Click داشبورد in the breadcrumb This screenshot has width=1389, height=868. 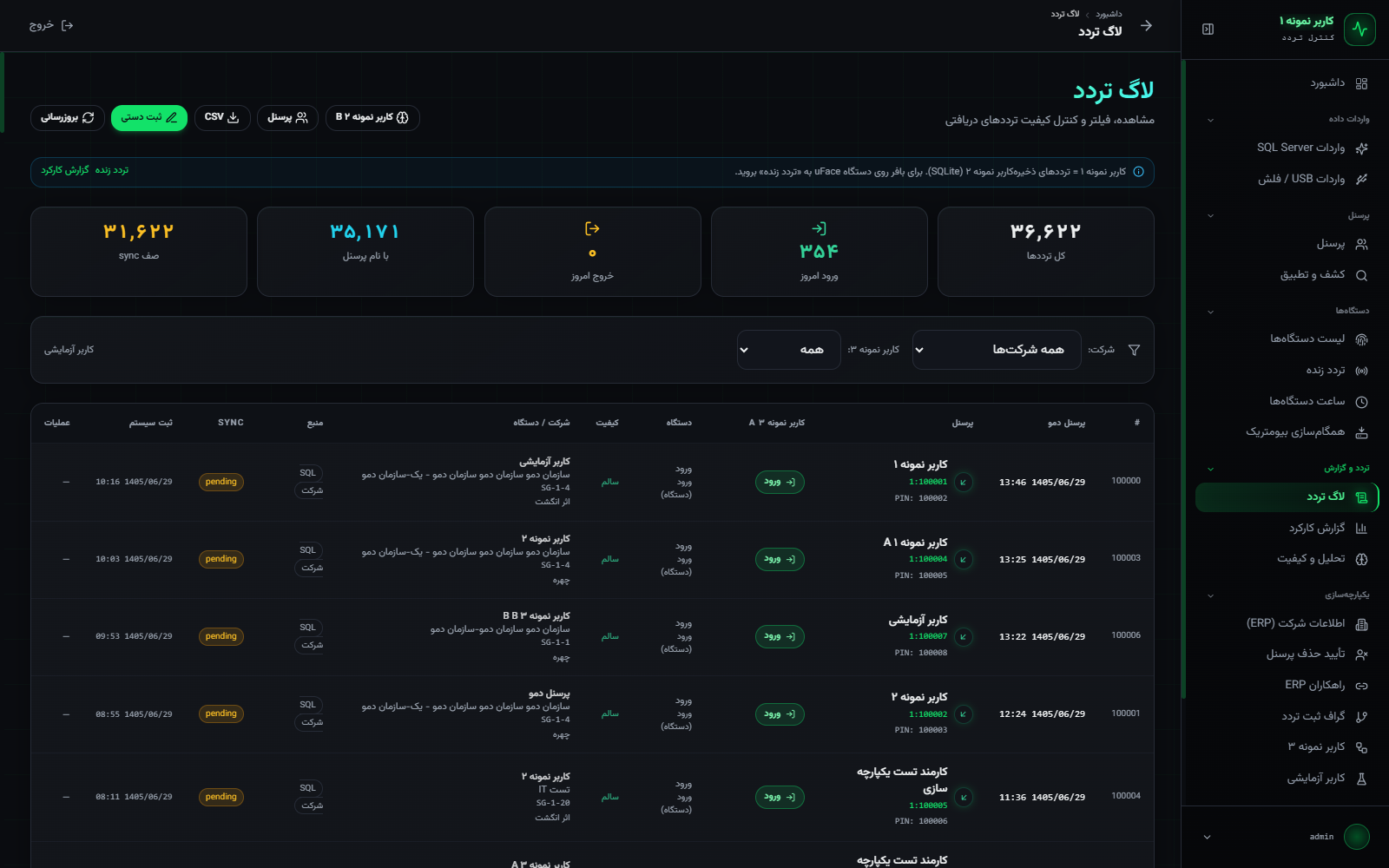click(1109, 14)
